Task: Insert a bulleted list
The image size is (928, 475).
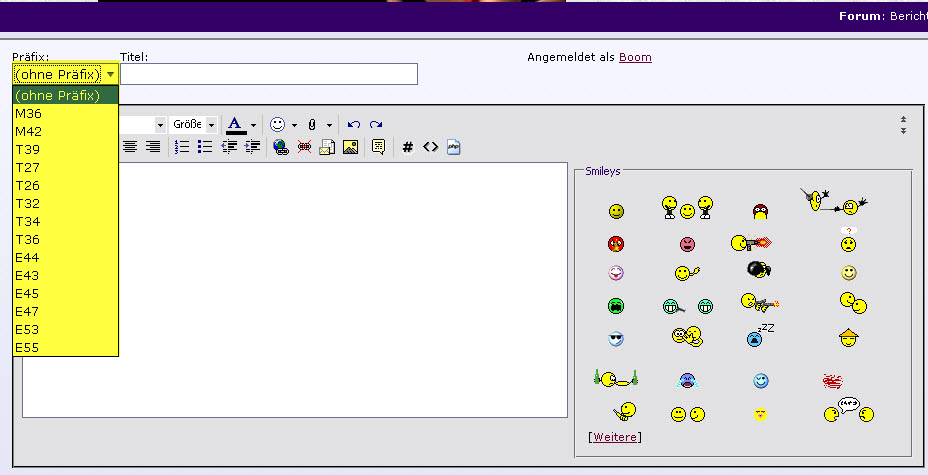Action: [205, 147]
